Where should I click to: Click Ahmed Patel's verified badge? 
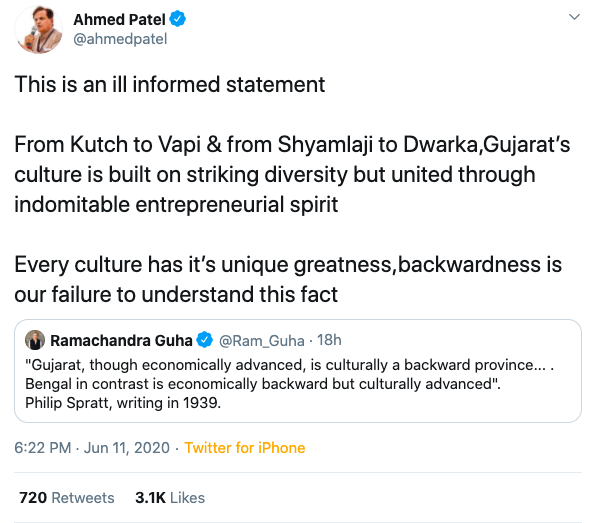[178, 19]
